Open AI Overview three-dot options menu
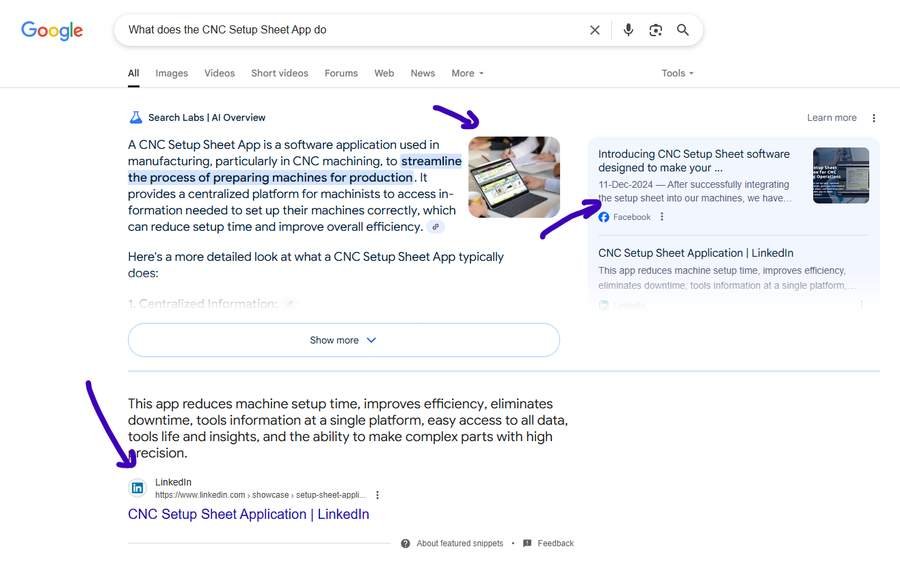The image size is (900, 564). [x=874, y=118]
